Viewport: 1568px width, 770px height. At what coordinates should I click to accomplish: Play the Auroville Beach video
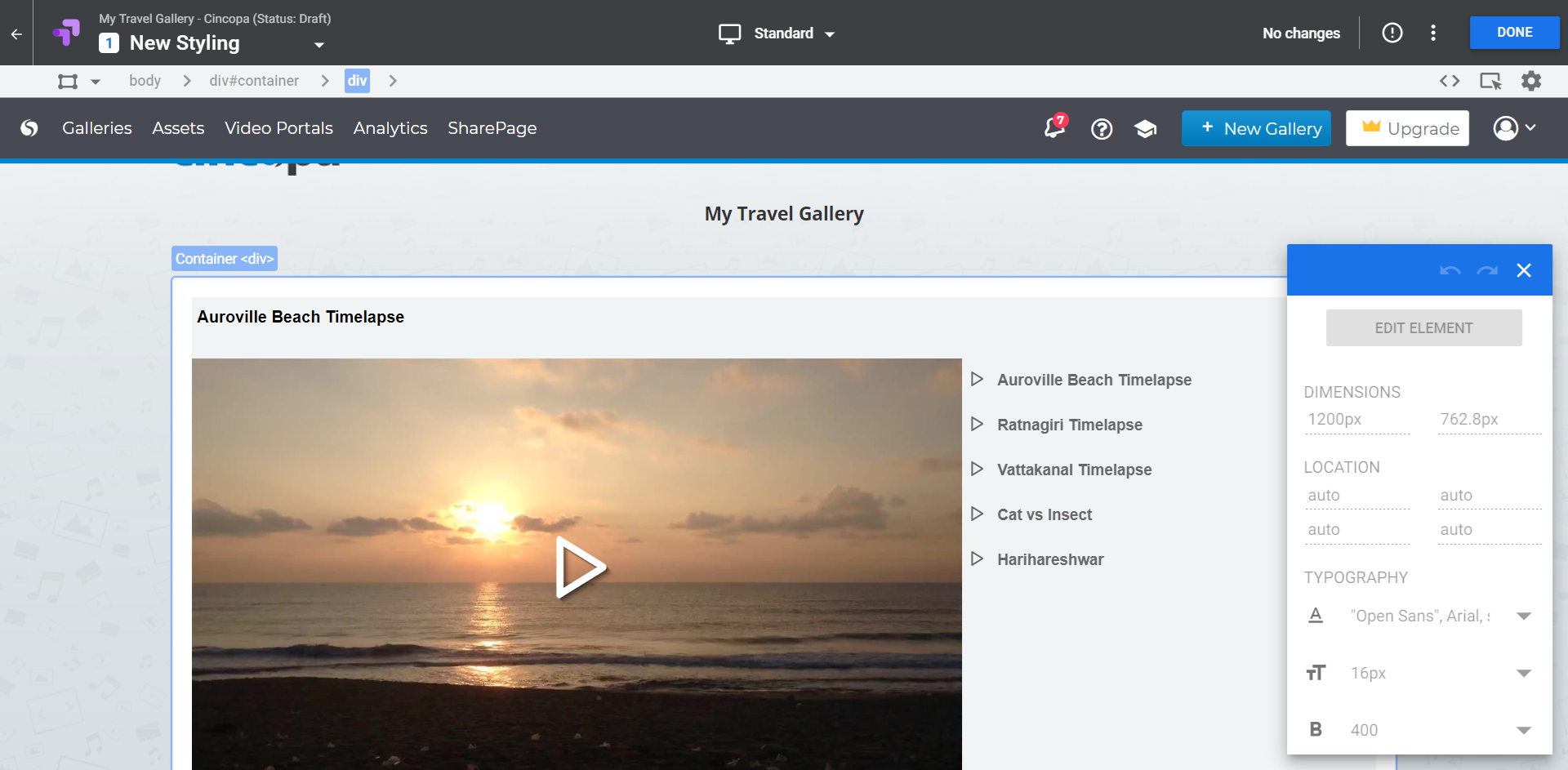580,567
